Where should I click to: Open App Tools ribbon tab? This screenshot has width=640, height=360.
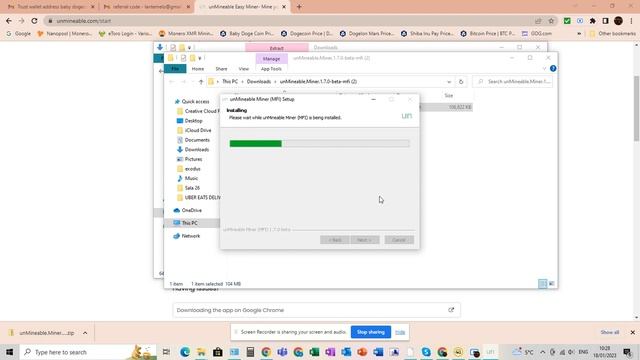coord(271,69)
